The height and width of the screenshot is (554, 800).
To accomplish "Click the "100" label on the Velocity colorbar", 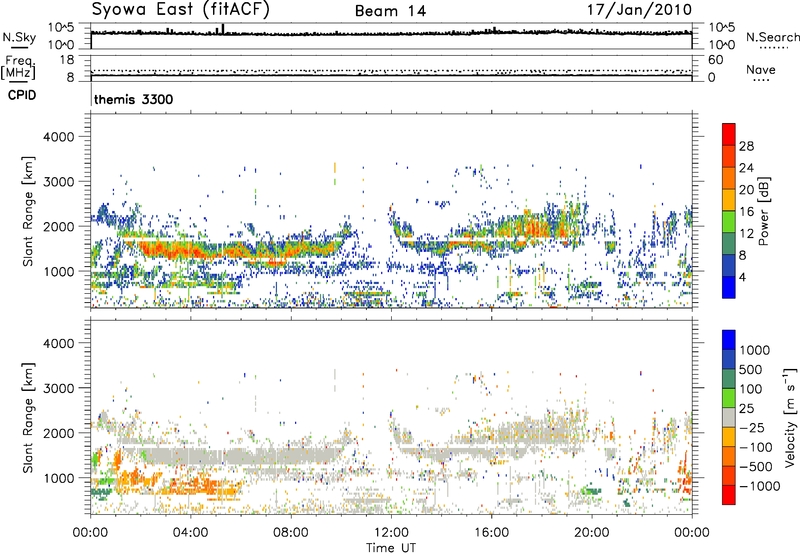I will [x=751, y=389].
